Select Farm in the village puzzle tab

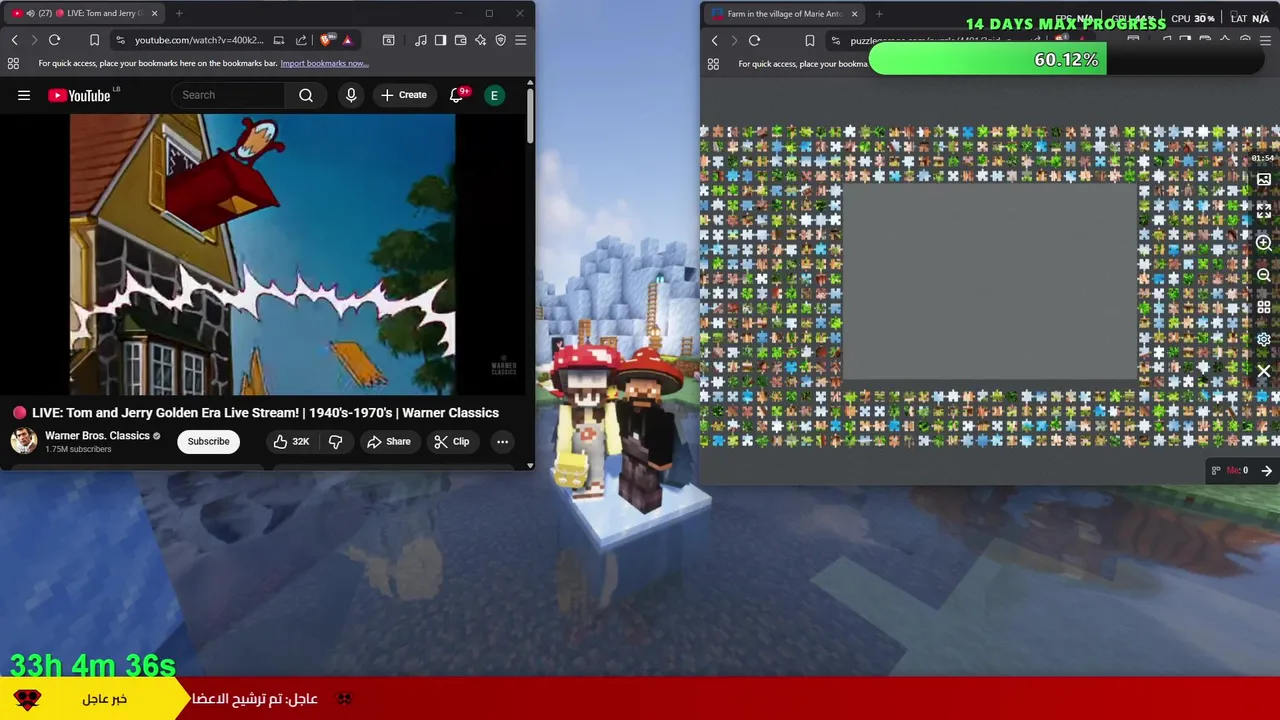point(784,14)
